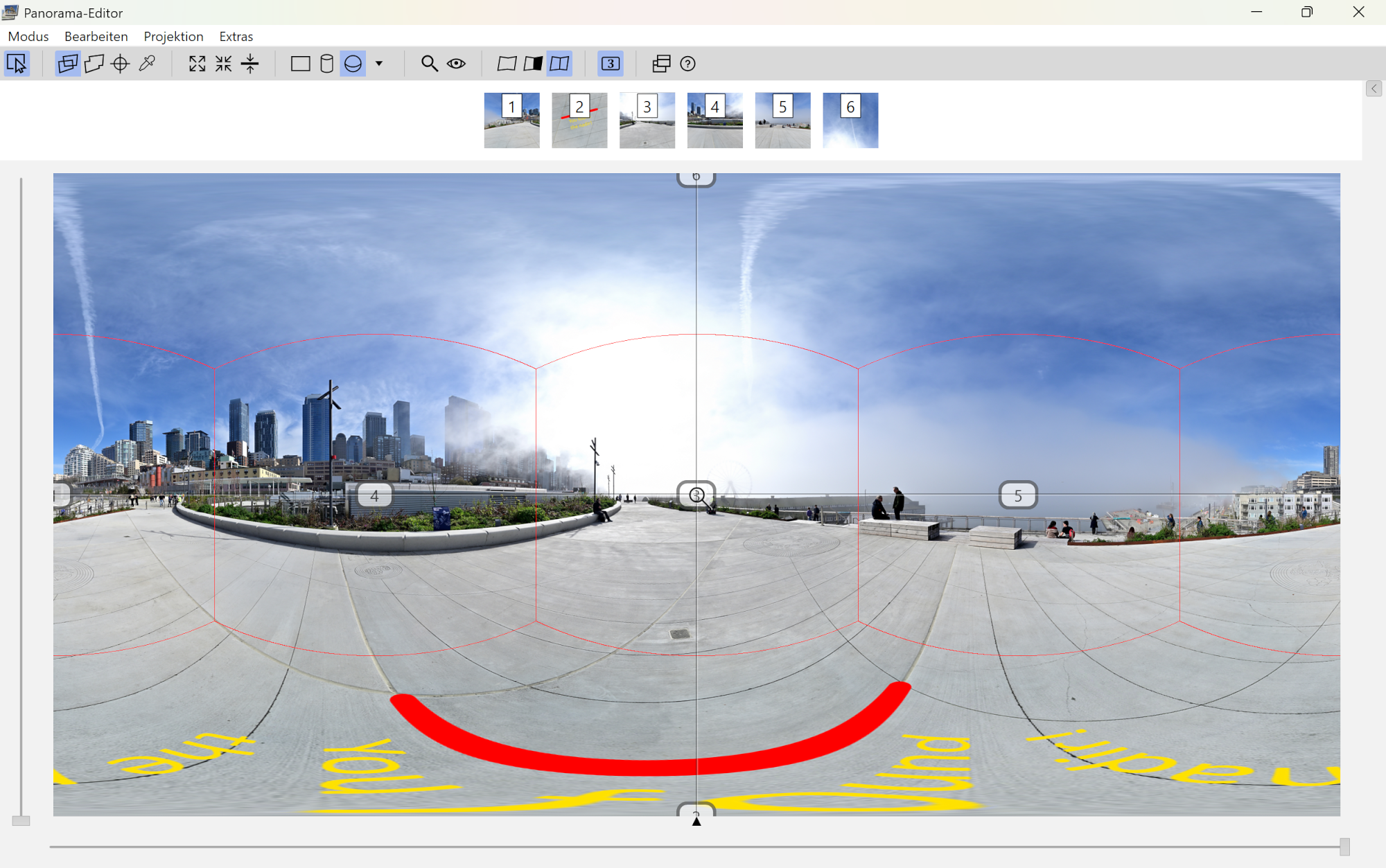
Task: Open the Projektion menu
Action: point(173,36)
